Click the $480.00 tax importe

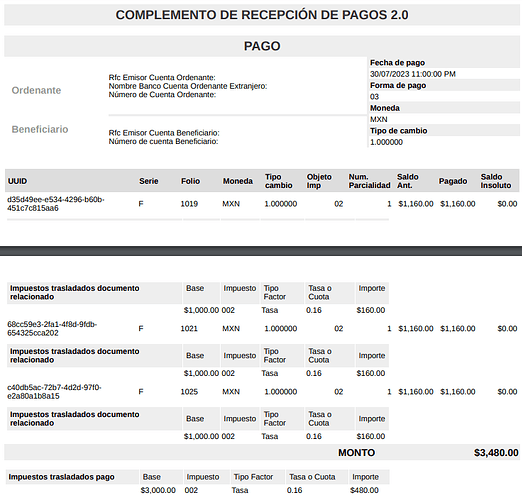click(x=364, y=490)
